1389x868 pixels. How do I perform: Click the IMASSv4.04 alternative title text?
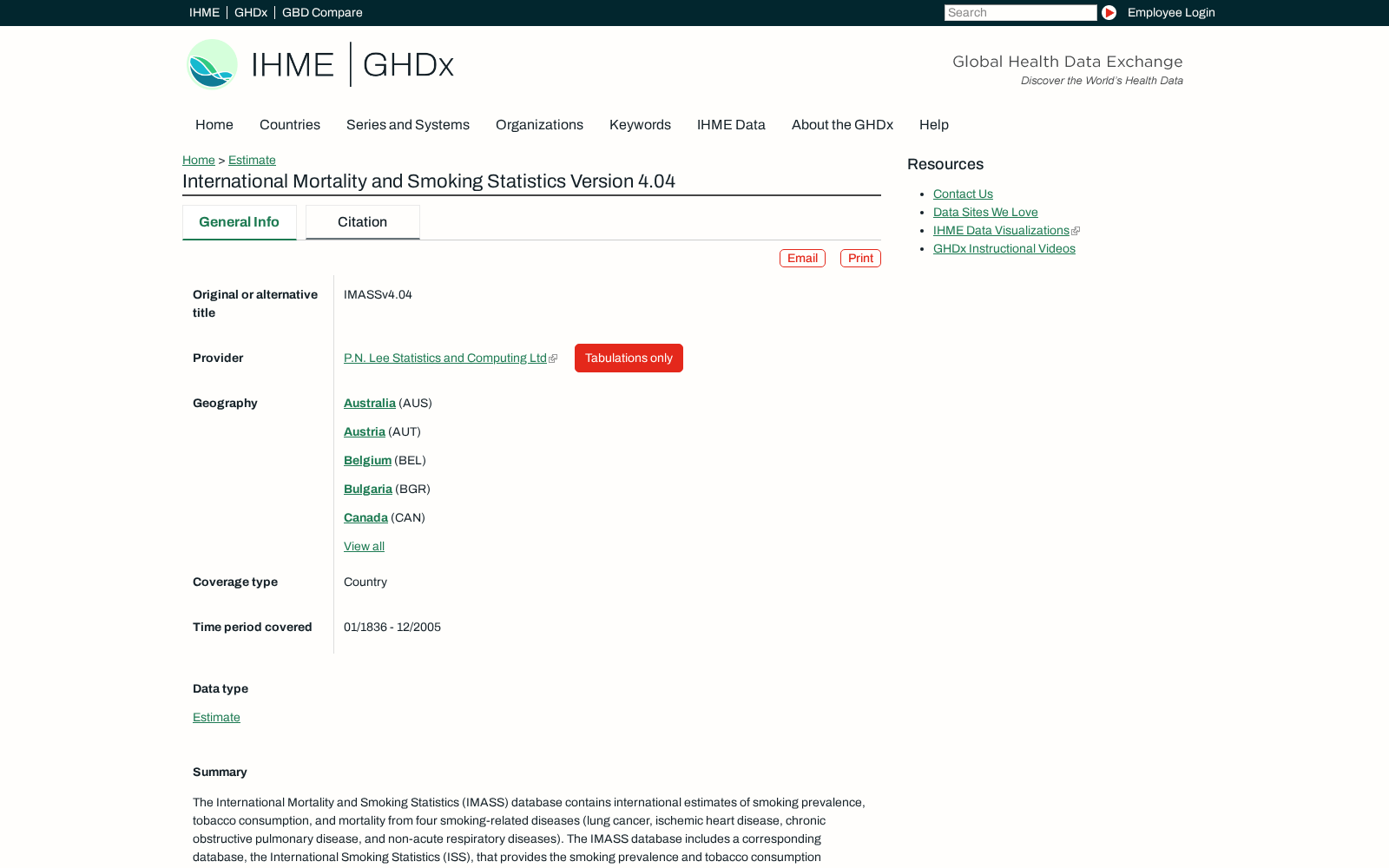(378, 294)
